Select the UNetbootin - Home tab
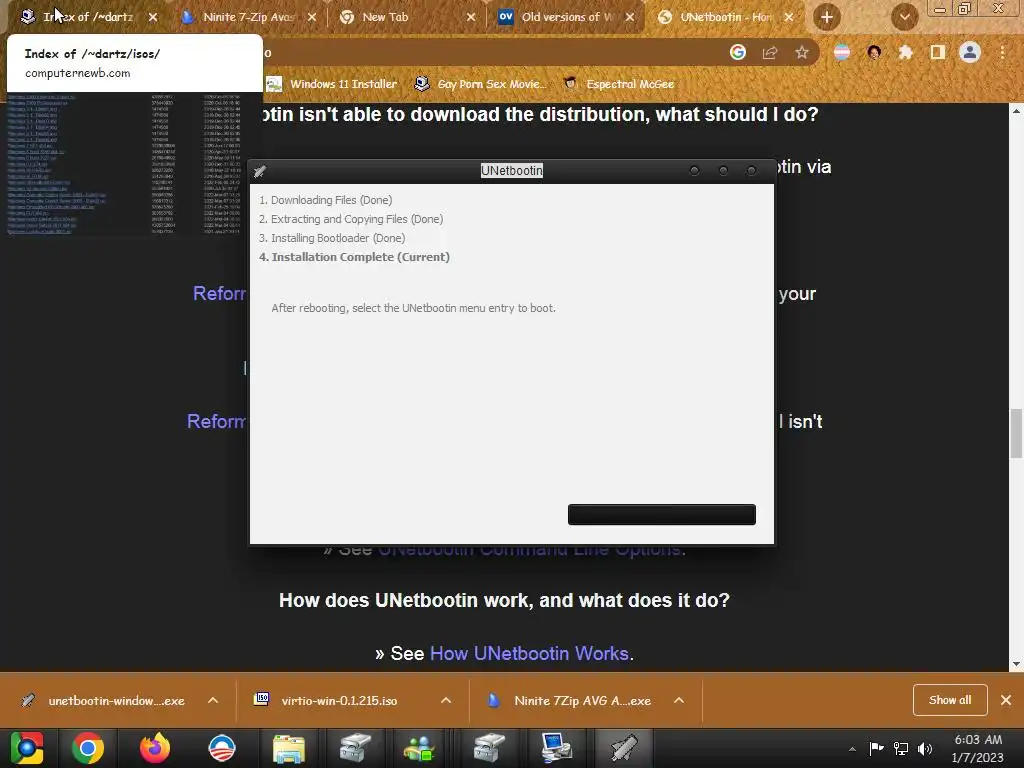1024x768 pixels. (x=725, y=17)
